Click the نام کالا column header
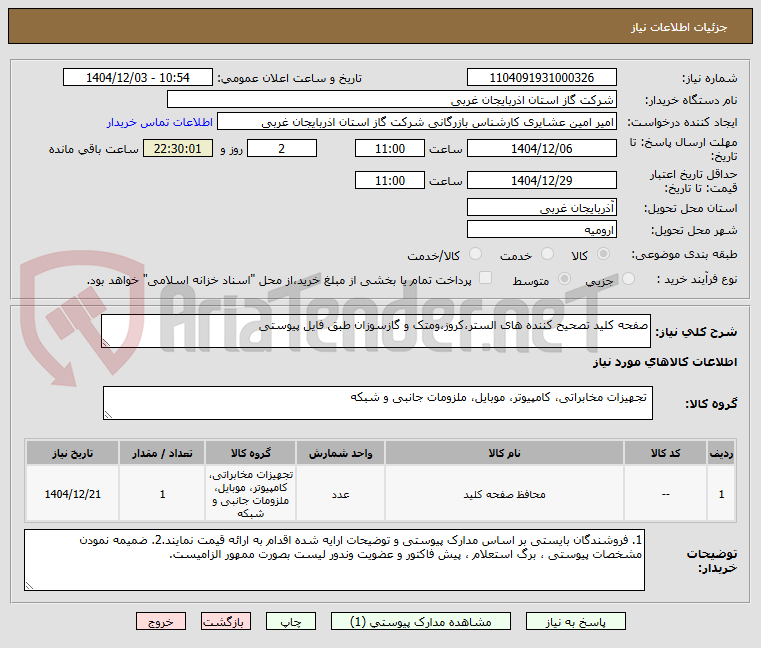 [504, 453]
